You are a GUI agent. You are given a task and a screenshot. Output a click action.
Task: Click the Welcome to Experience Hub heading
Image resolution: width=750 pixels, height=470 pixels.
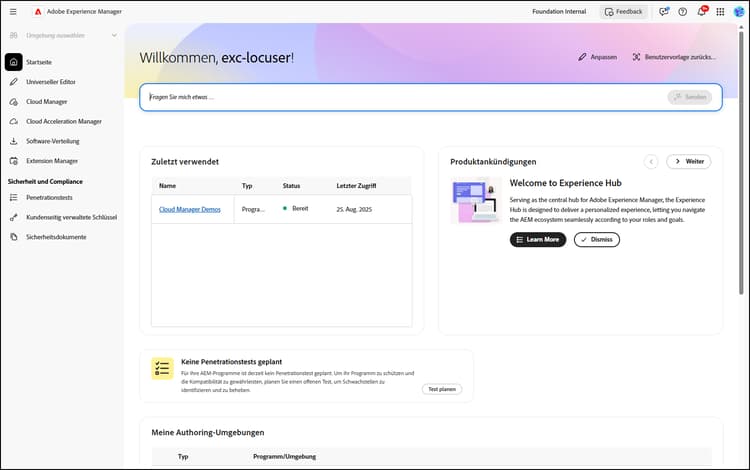pyautogui.click(x=565, y=183)
